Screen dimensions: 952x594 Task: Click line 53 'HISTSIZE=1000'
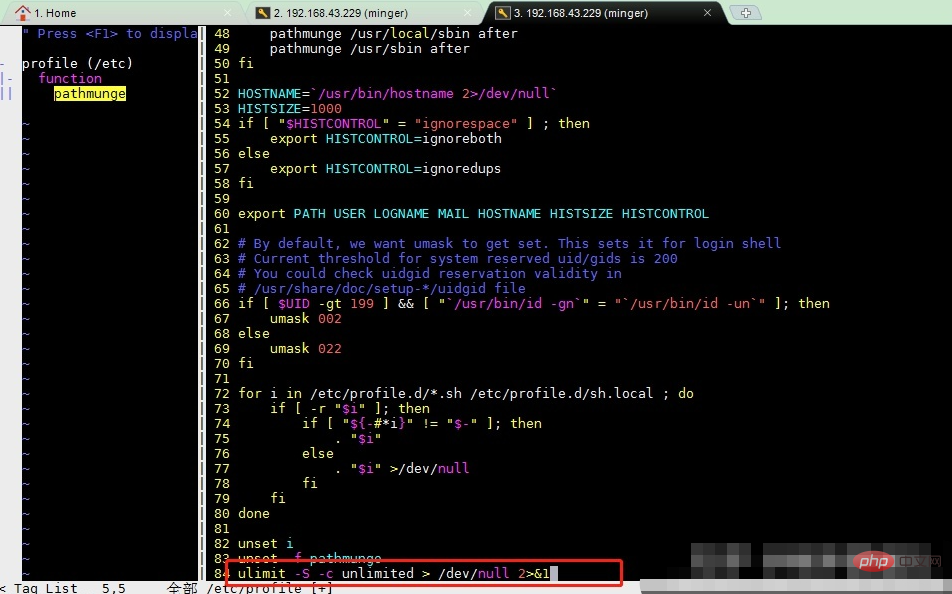tap(290, 109)
